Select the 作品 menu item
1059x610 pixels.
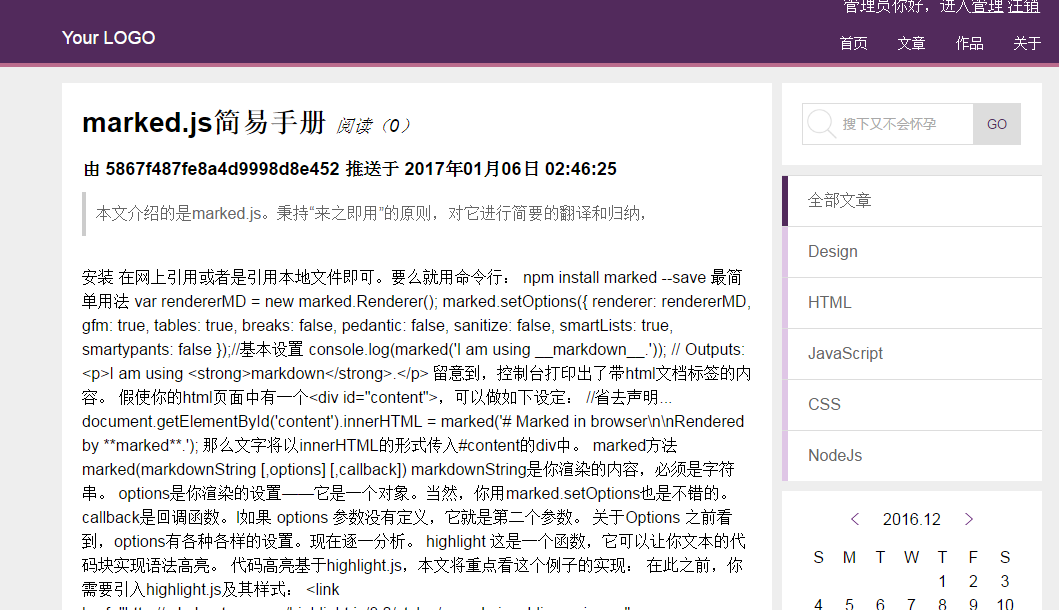969,43
